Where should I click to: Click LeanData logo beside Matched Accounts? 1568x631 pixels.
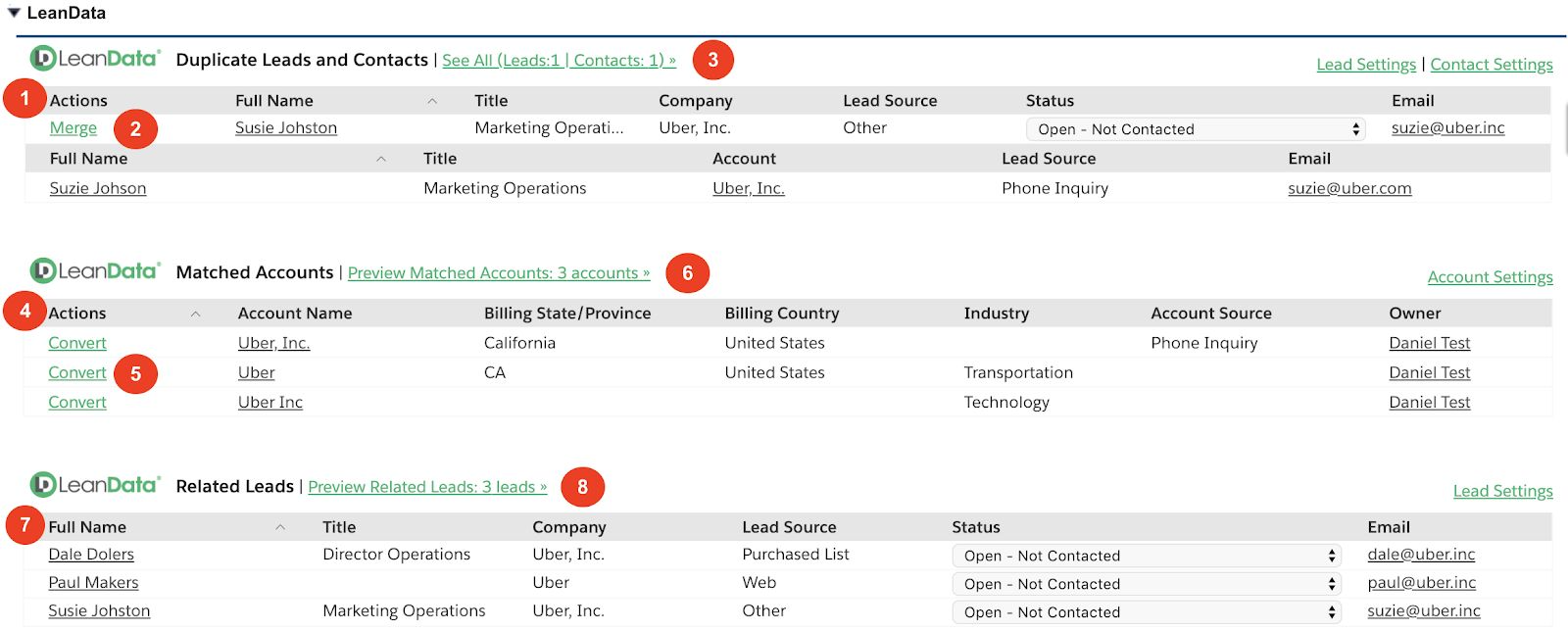(x=94, y=271)
